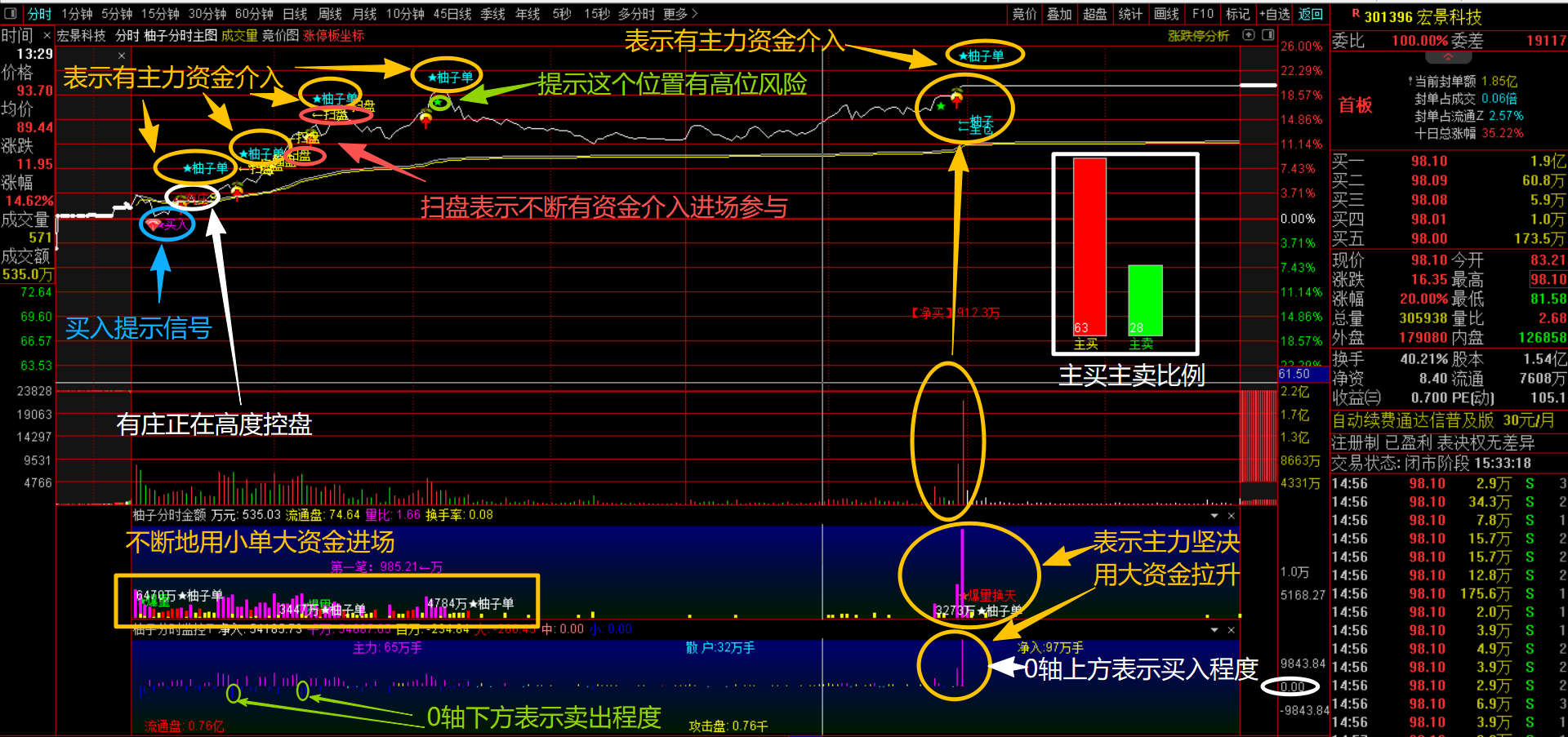Click the 34.3万 trade tick row
This screenshot has height=737, width=1568.
pyautogui.click(x=1449, y=502)
